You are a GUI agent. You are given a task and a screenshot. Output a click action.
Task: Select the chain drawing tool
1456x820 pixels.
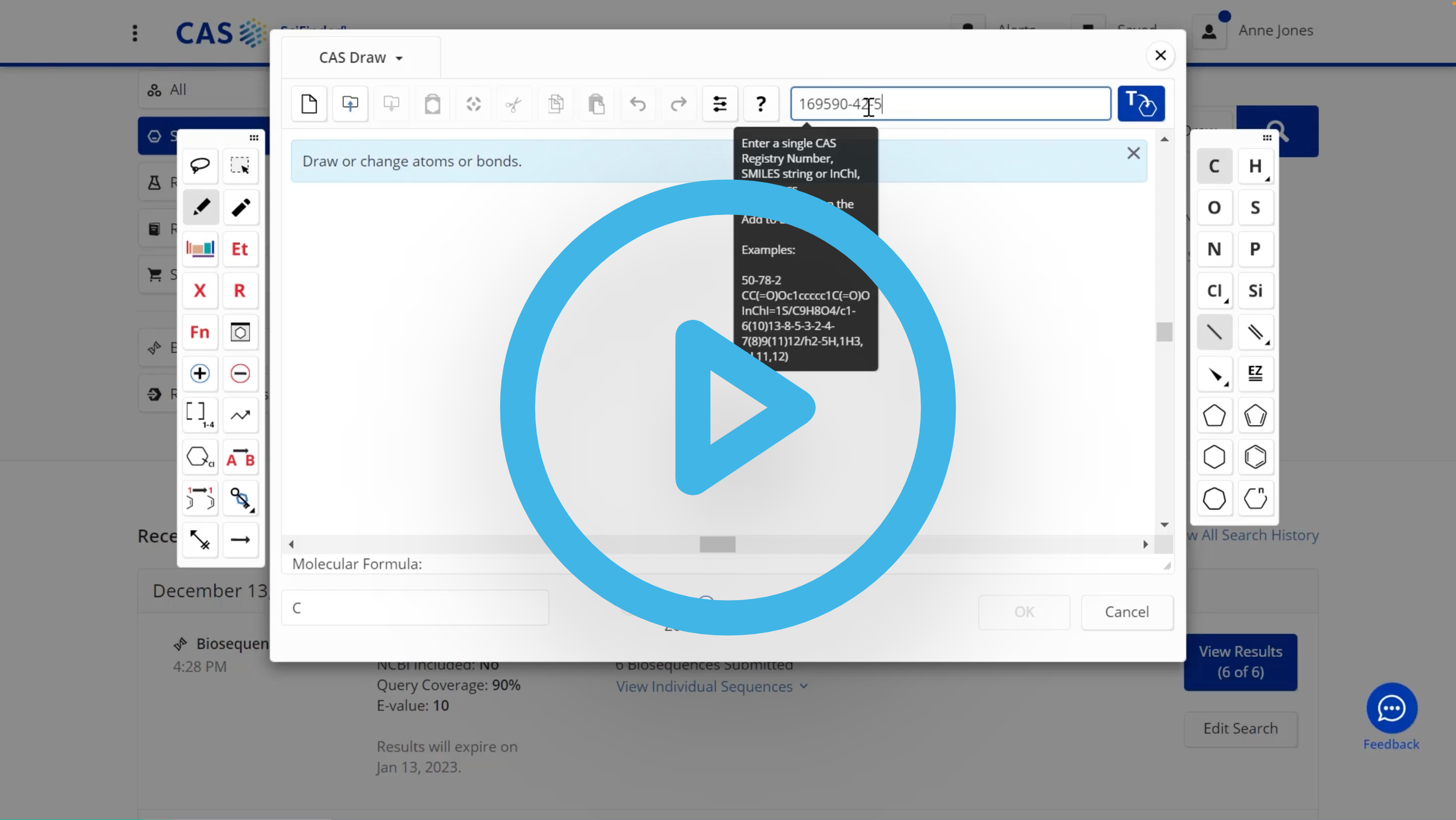[240, 415]
